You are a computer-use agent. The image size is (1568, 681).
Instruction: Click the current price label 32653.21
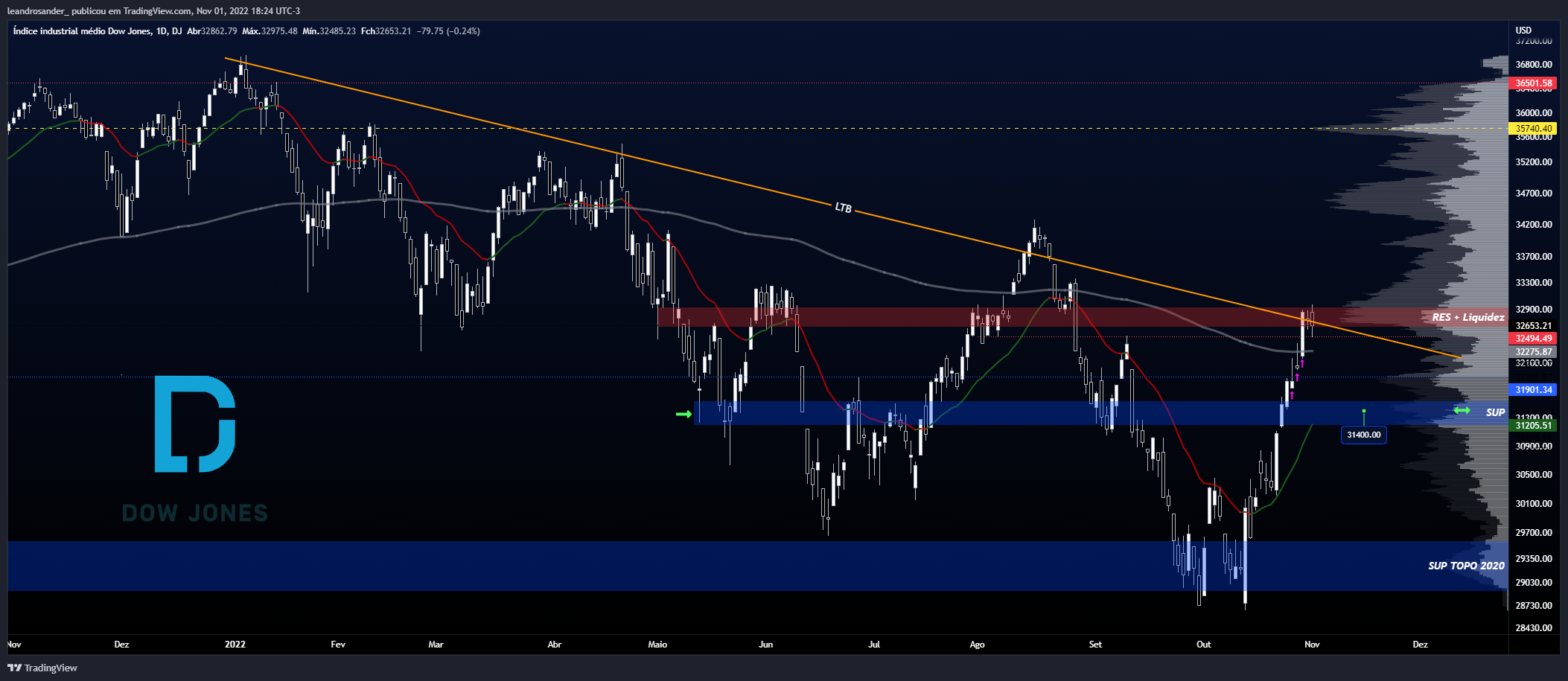pos(1534,326)
